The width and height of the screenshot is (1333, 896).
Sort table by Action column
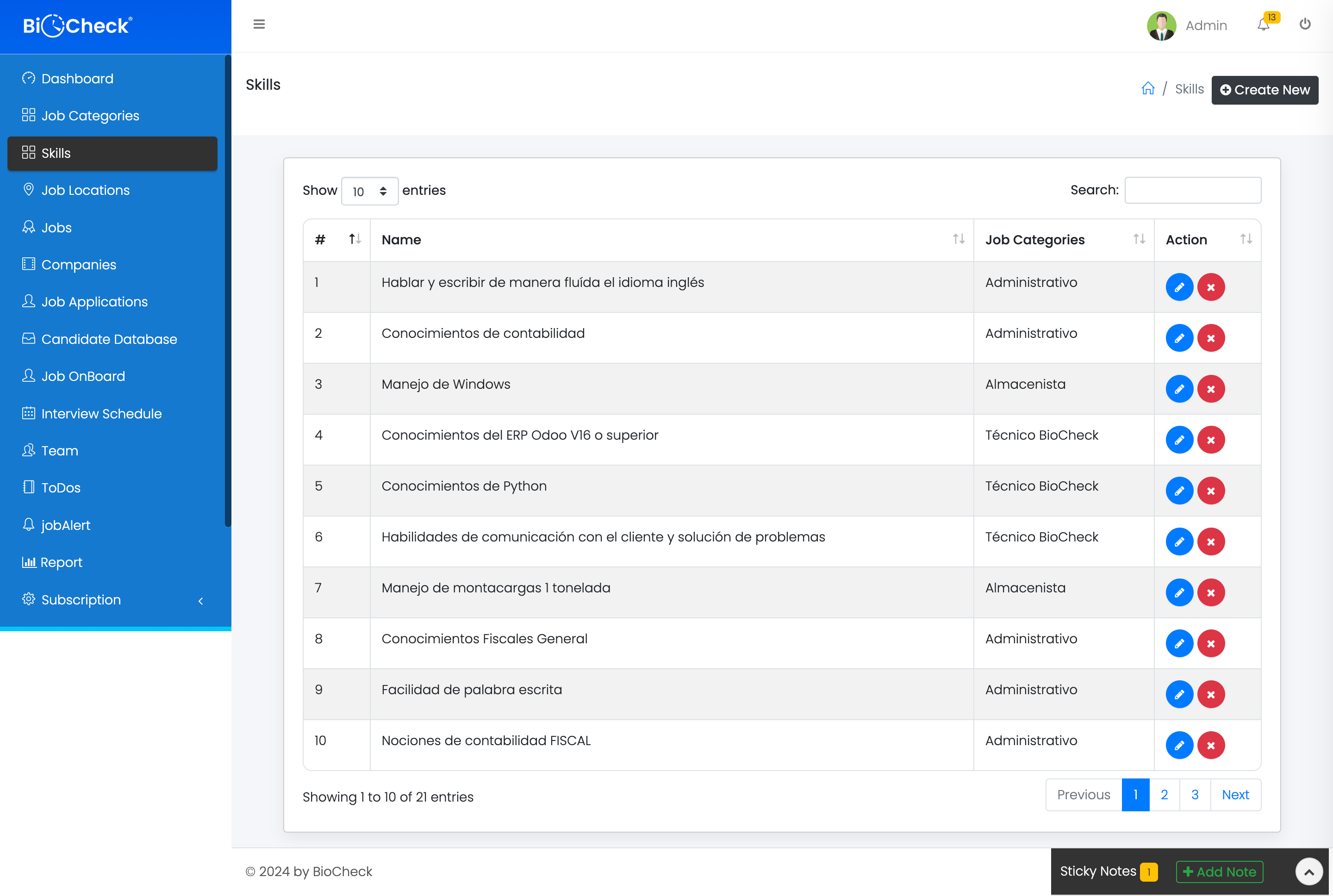pos(1207,240)
